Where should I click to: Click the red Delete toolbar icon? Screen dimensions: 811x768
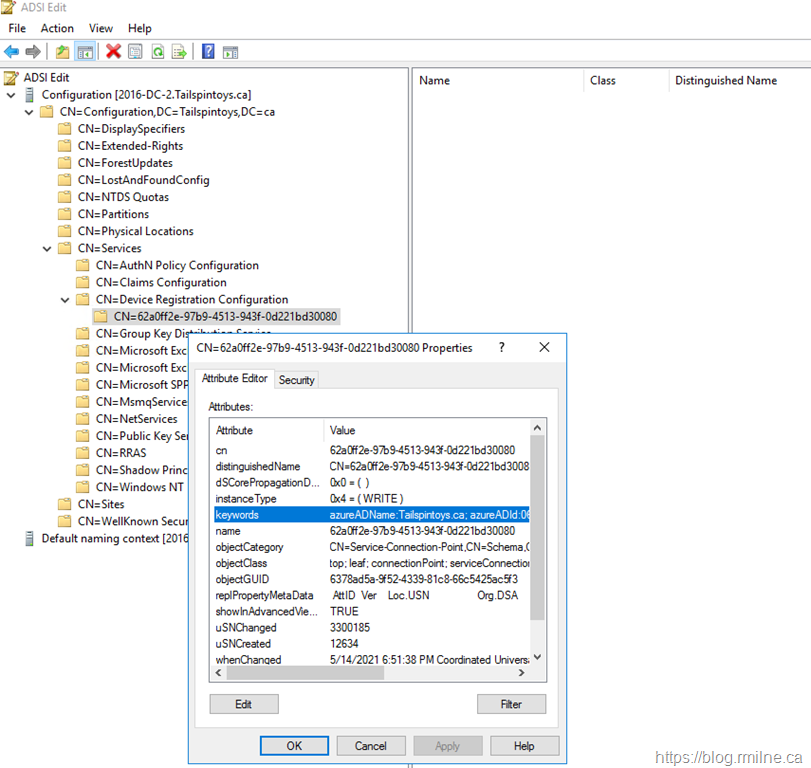114,52
